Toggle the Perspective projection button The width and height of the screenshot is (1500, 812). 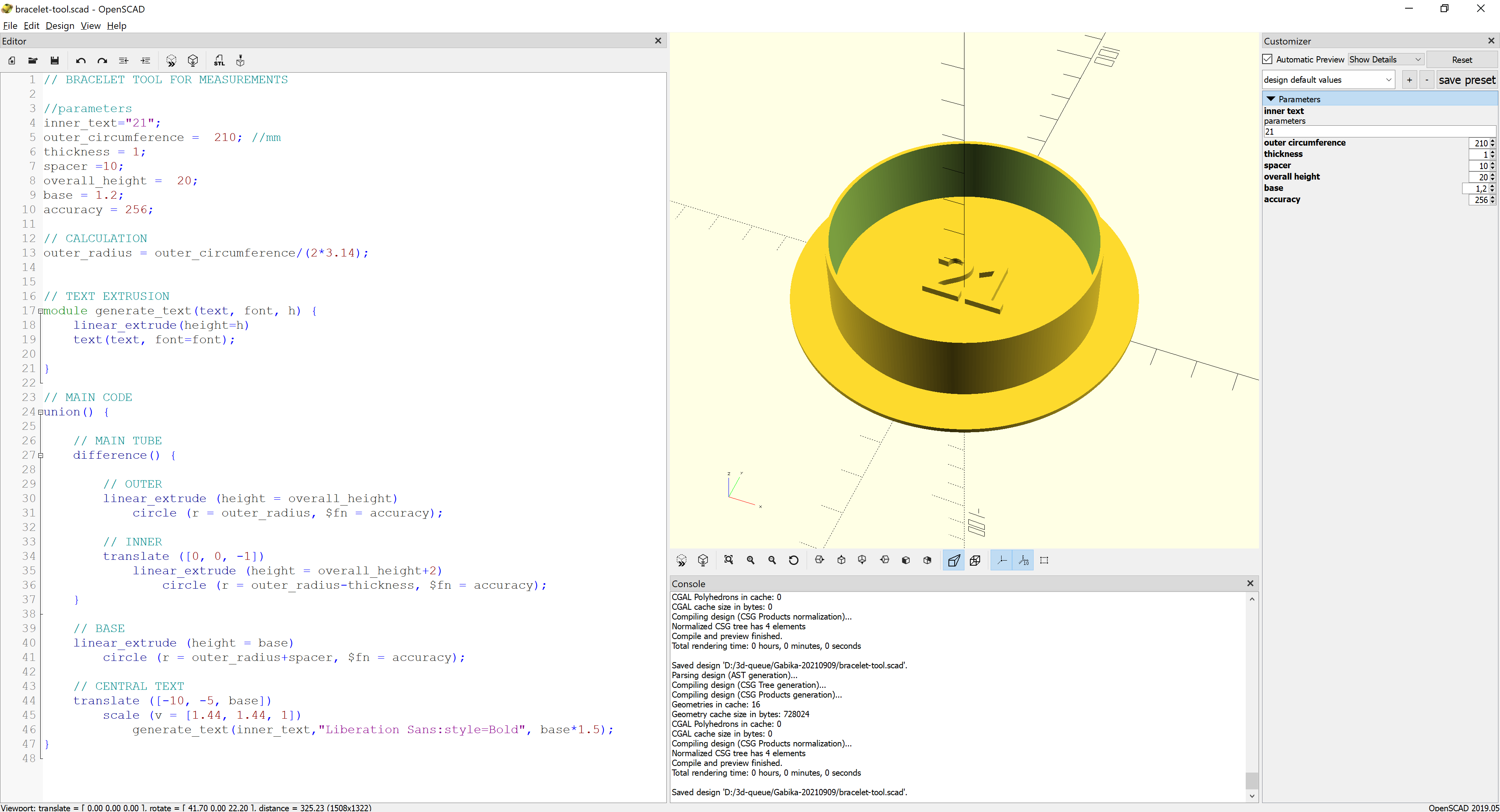[953, 561]
